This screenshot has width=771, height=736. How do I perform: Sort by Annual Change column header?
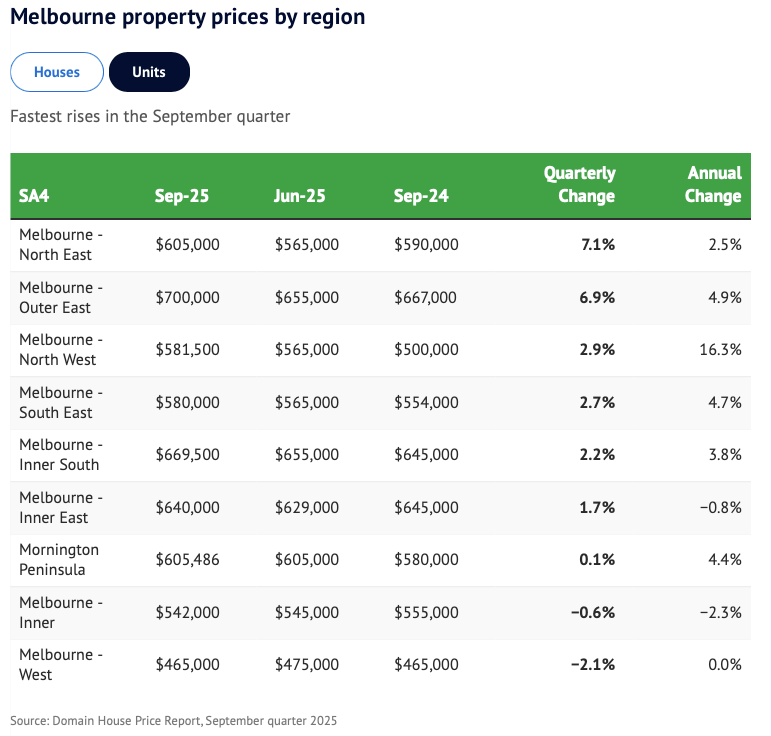click(x=713, y=185)
